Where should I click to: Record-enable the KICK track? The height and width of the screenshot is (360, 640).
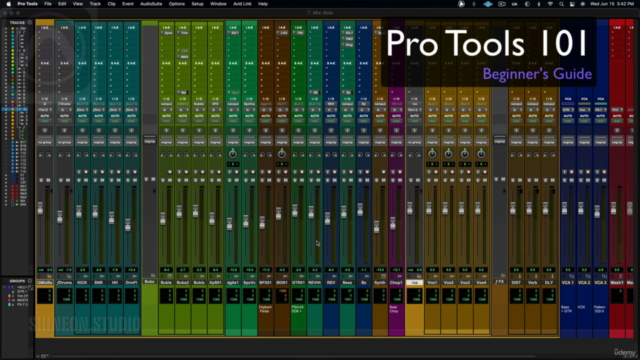(86, 172)
